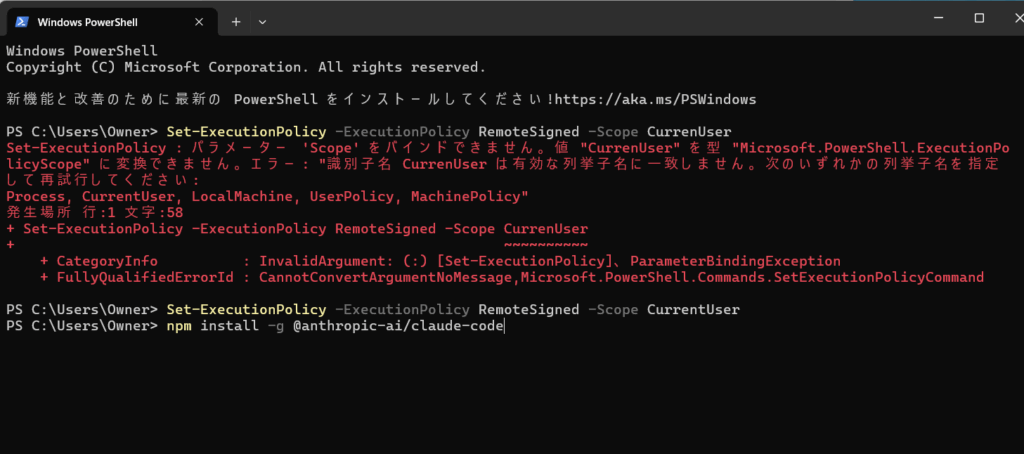Click the CategoryInfo error line
Screen dimensions: 1024x454
point(440,261)
